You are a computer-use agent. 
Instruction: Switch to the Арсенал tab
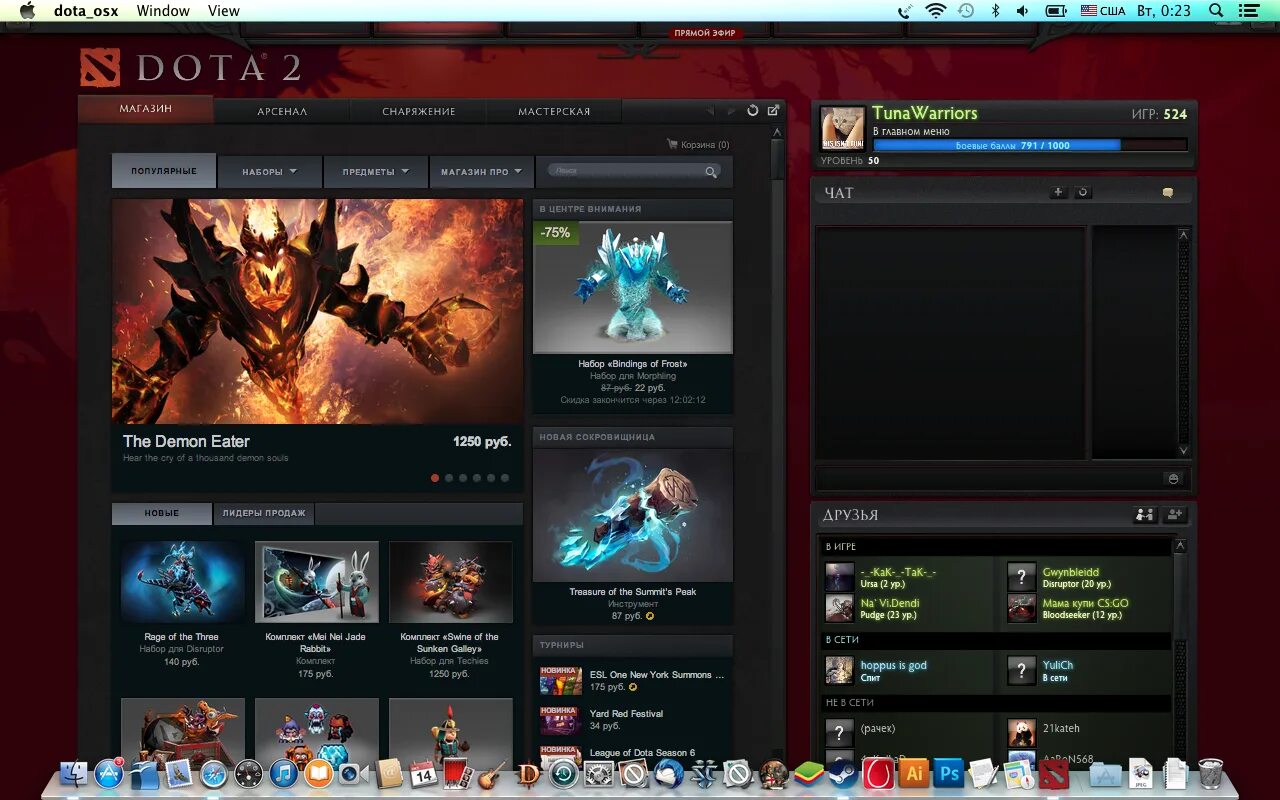coord(282,111)
